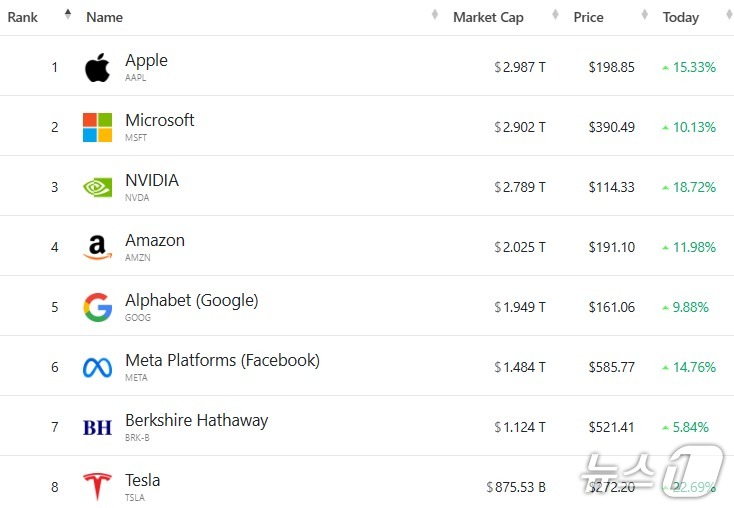Click the Google G logo icon

[97, 307]
